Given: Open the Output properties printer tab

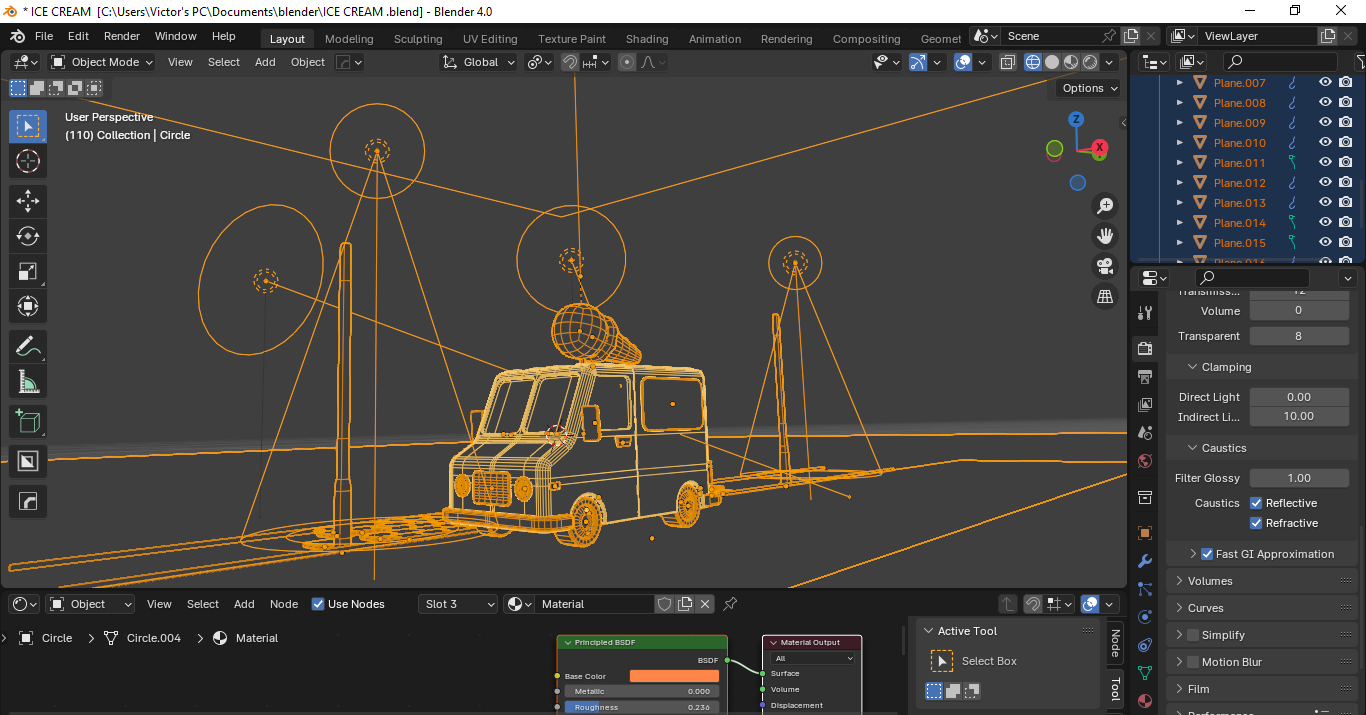Looking at the screenshot, I should point(1146,377).
